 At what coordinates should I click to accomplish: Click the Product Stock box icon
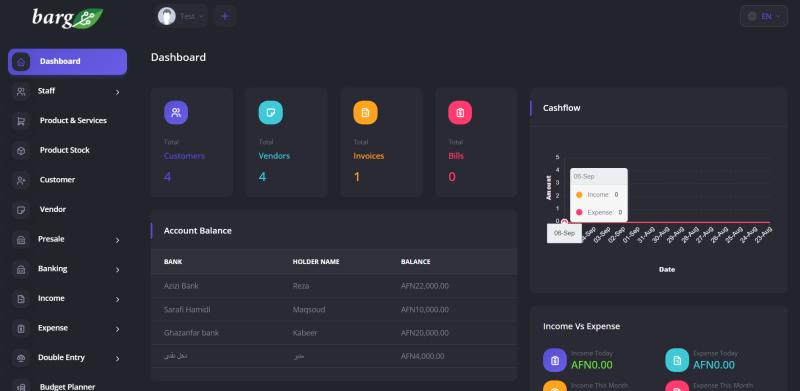21,151
